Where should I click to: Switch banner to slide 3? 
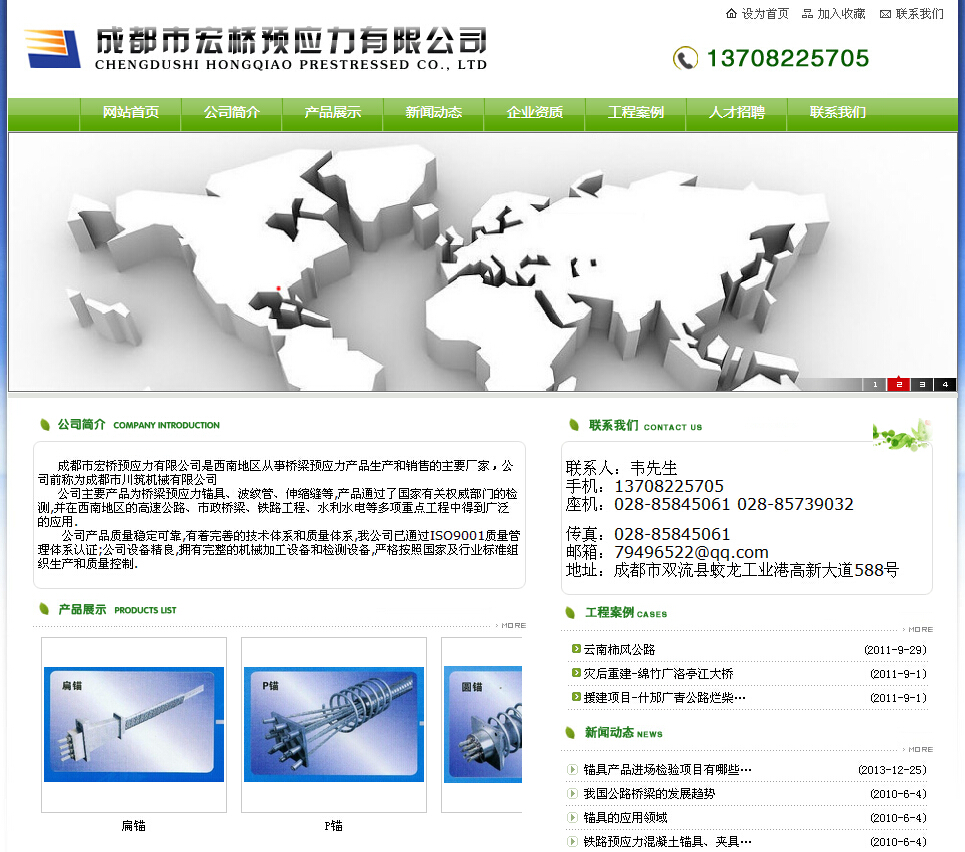922,384
